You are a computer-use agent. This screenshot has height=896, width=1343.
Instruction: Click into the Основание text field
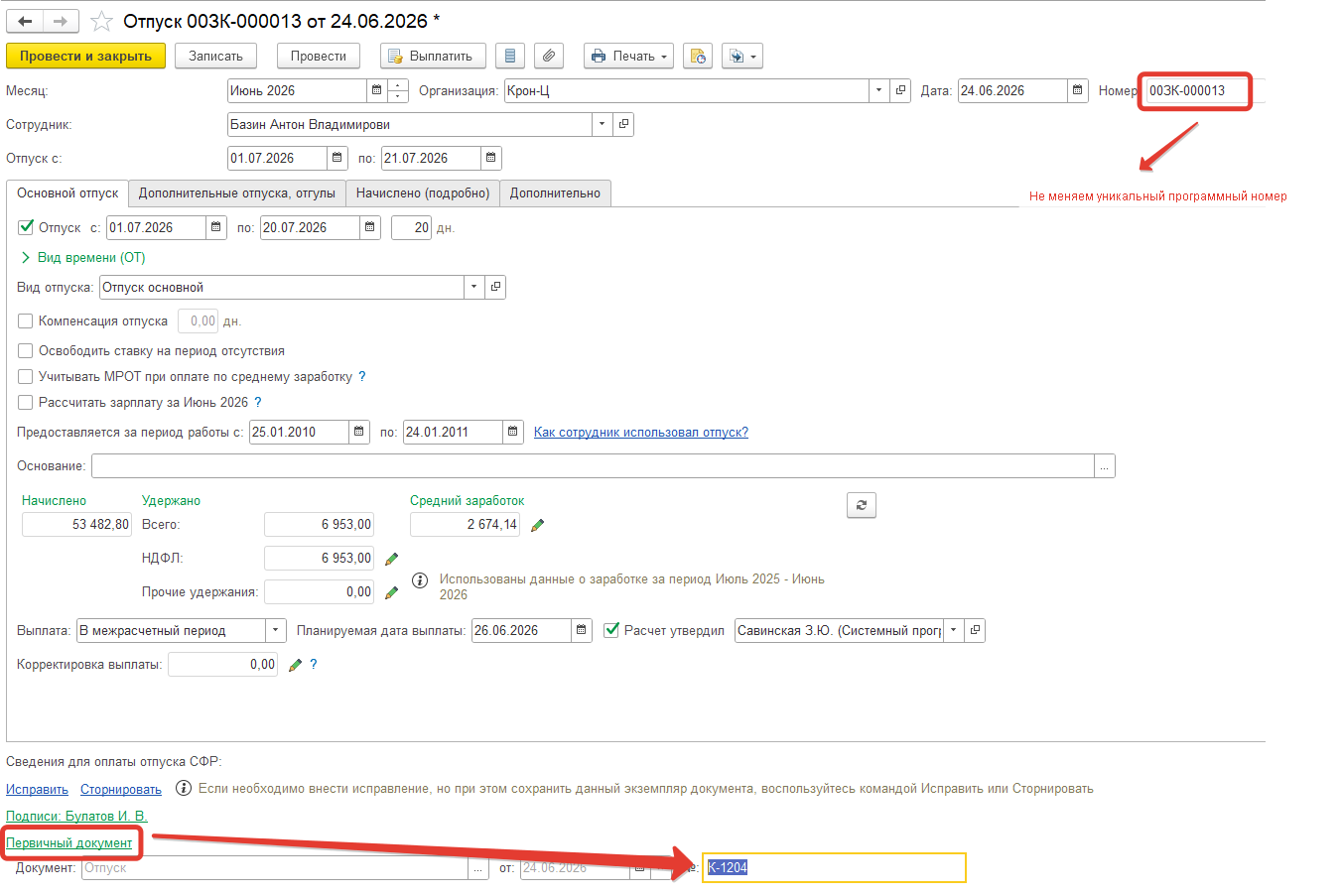[593, 465]
